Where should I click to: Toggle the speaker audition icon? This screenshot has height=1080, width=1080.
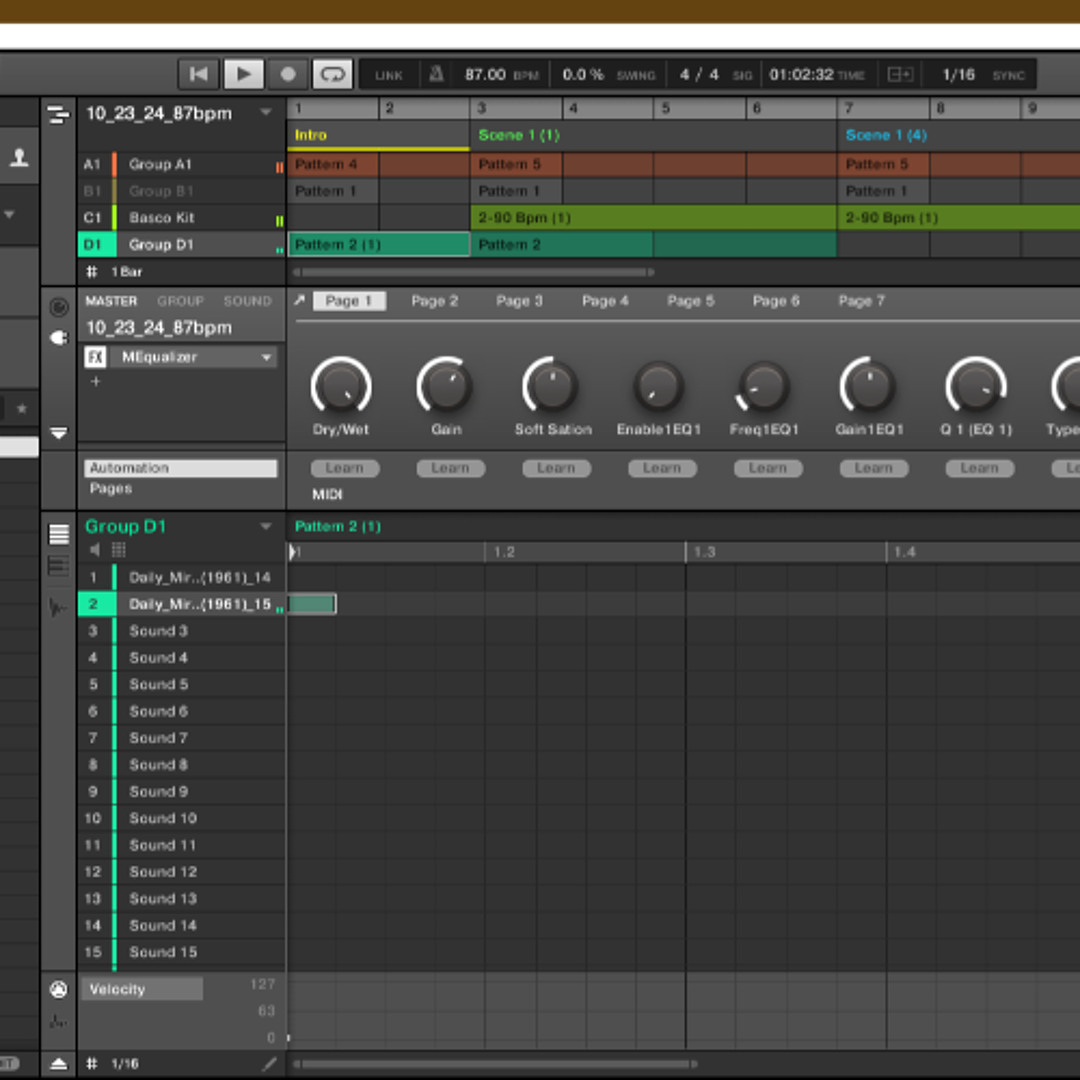[95, 550]
